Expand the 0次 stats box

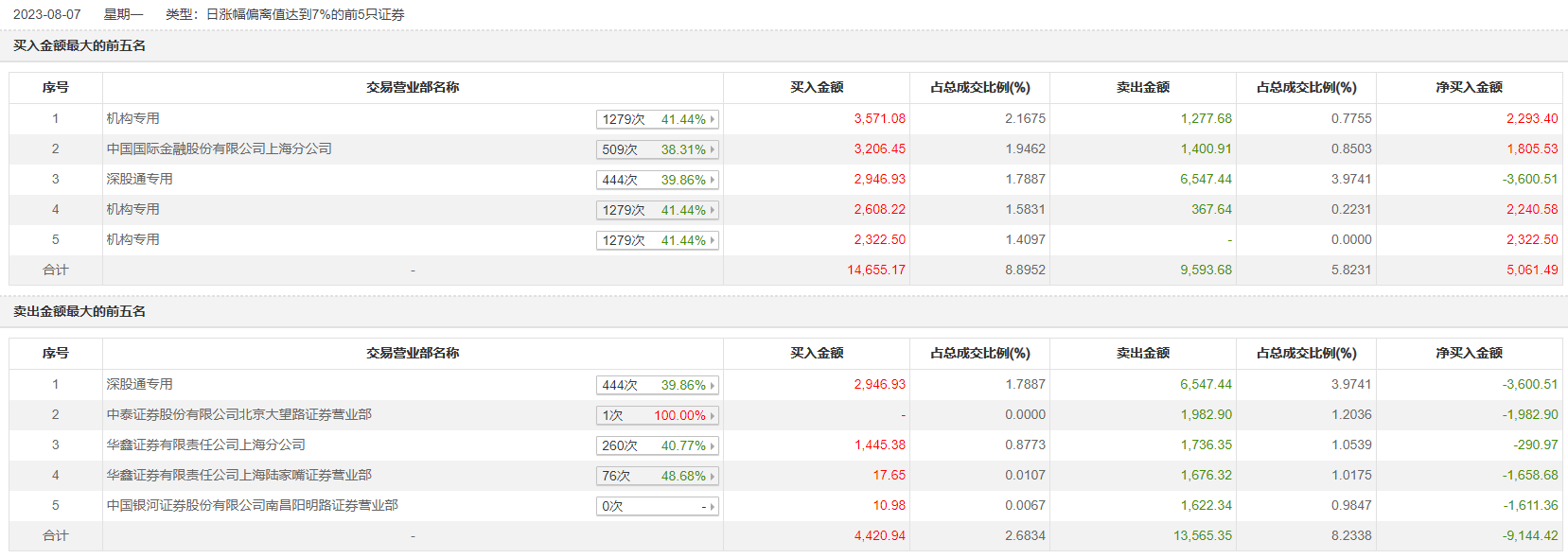click(657, 506)
